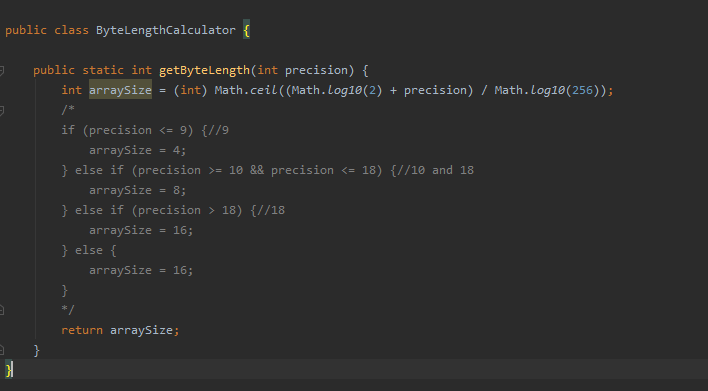
Task: Click fold end marker at method closing brace
Action: [x=2, y=350]
